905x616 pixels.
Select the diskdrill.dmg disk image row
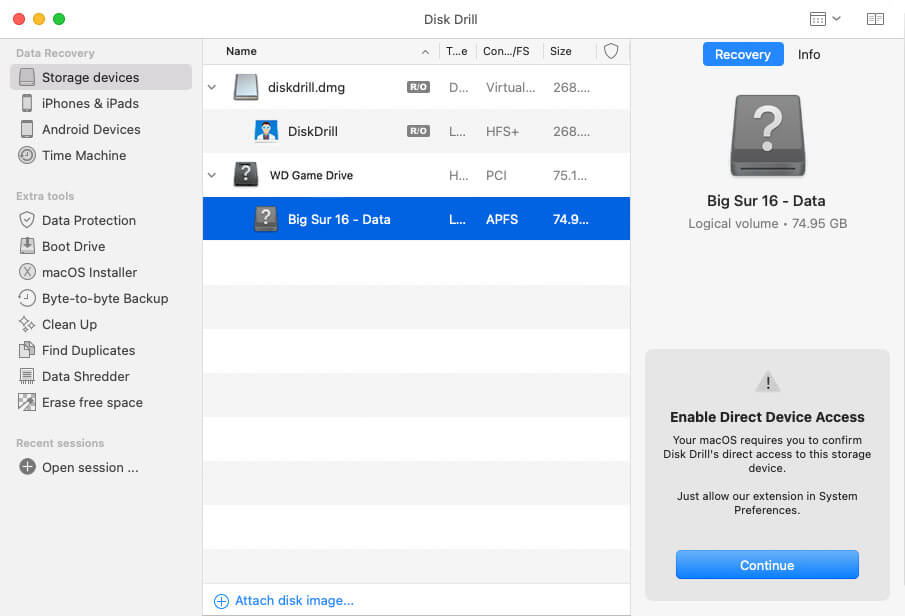[x=416, y=87]
